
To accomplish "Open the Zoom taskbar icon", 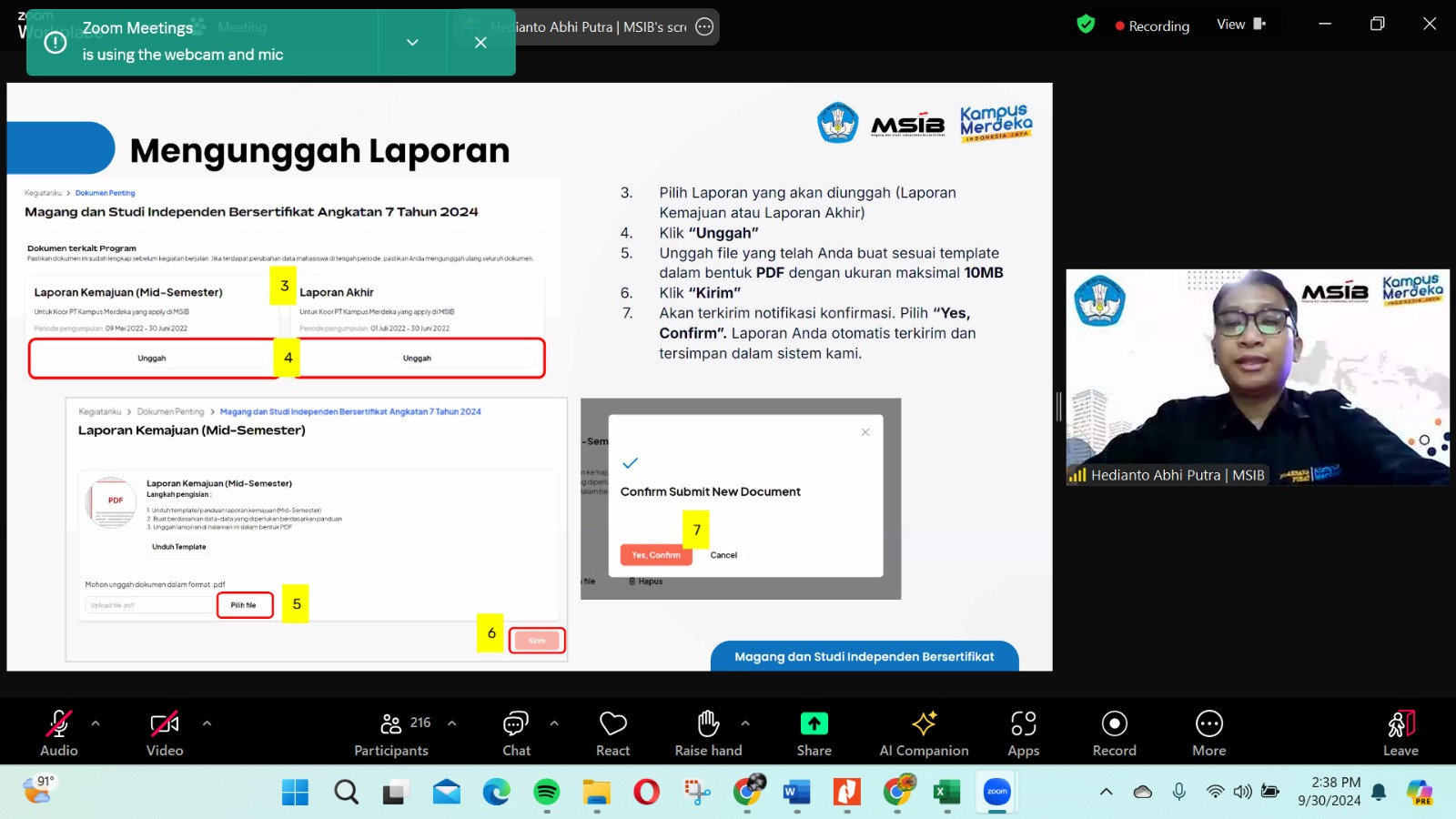I will 997,792.
